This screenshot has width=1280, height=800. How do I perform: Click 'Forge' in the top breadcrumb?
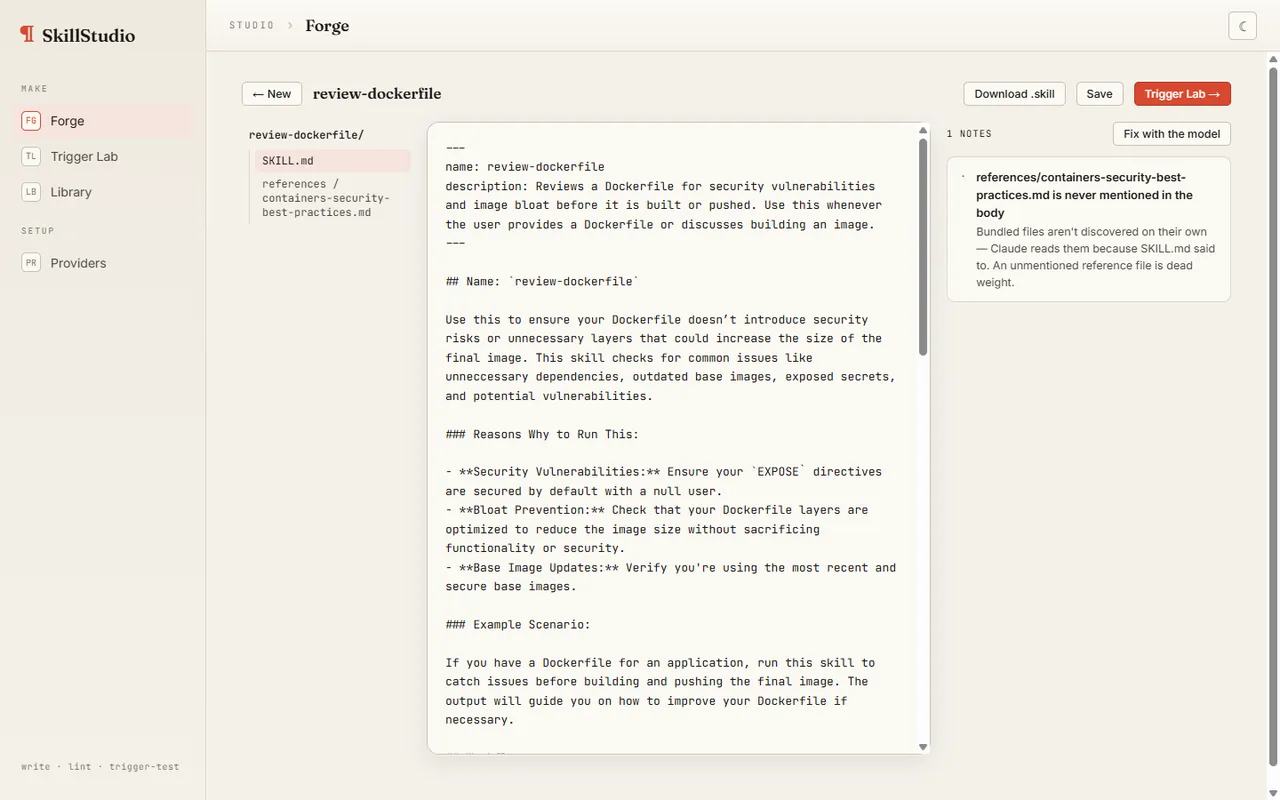click(327, 26)
